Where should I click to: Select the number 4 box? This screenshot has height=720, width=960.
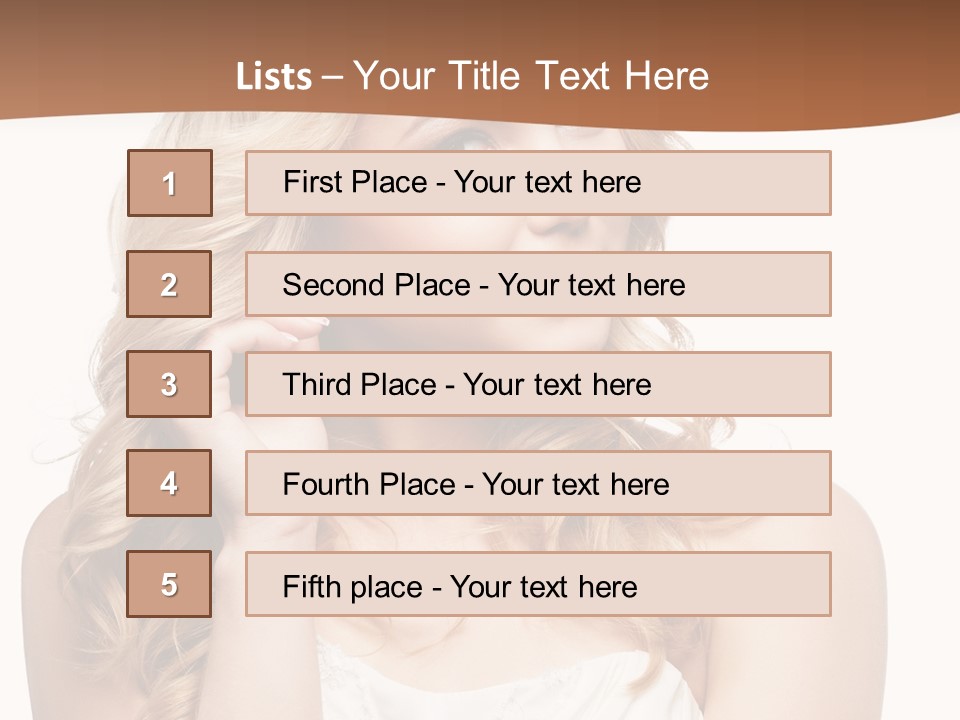click(x=169, y=483)
